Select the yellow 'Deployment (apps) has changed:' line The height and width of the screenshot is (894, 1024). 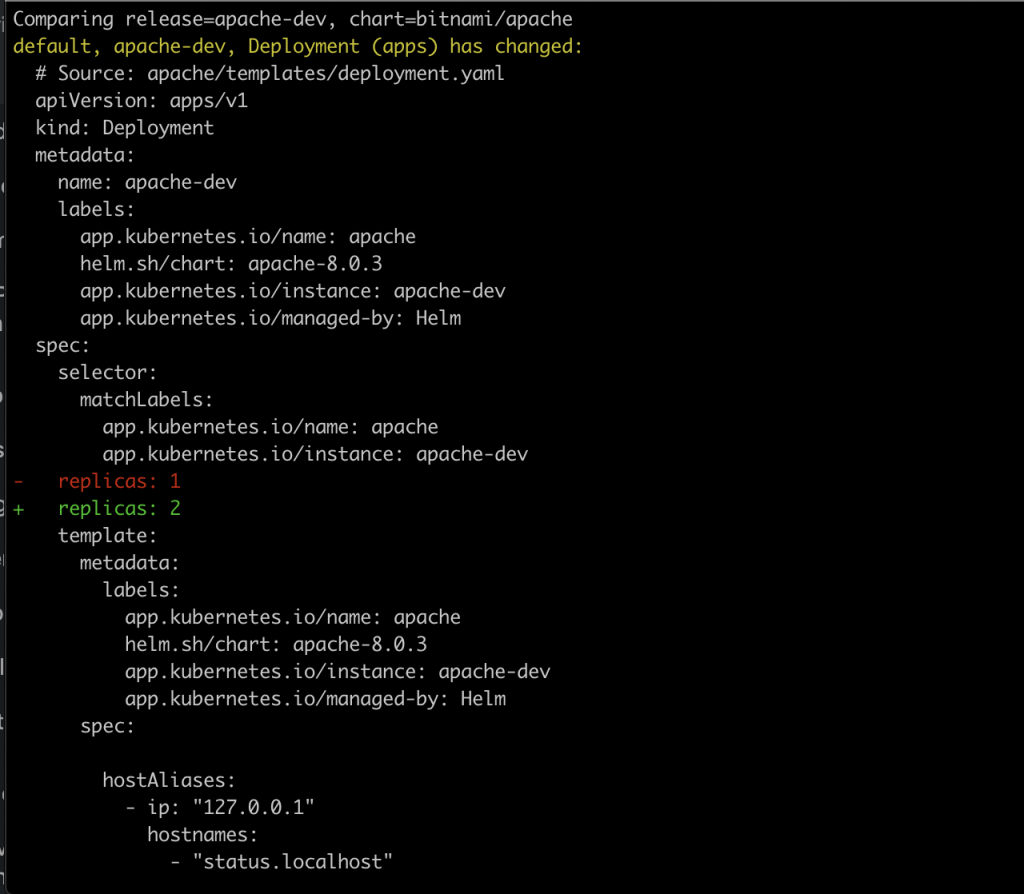tap(297, 46)
